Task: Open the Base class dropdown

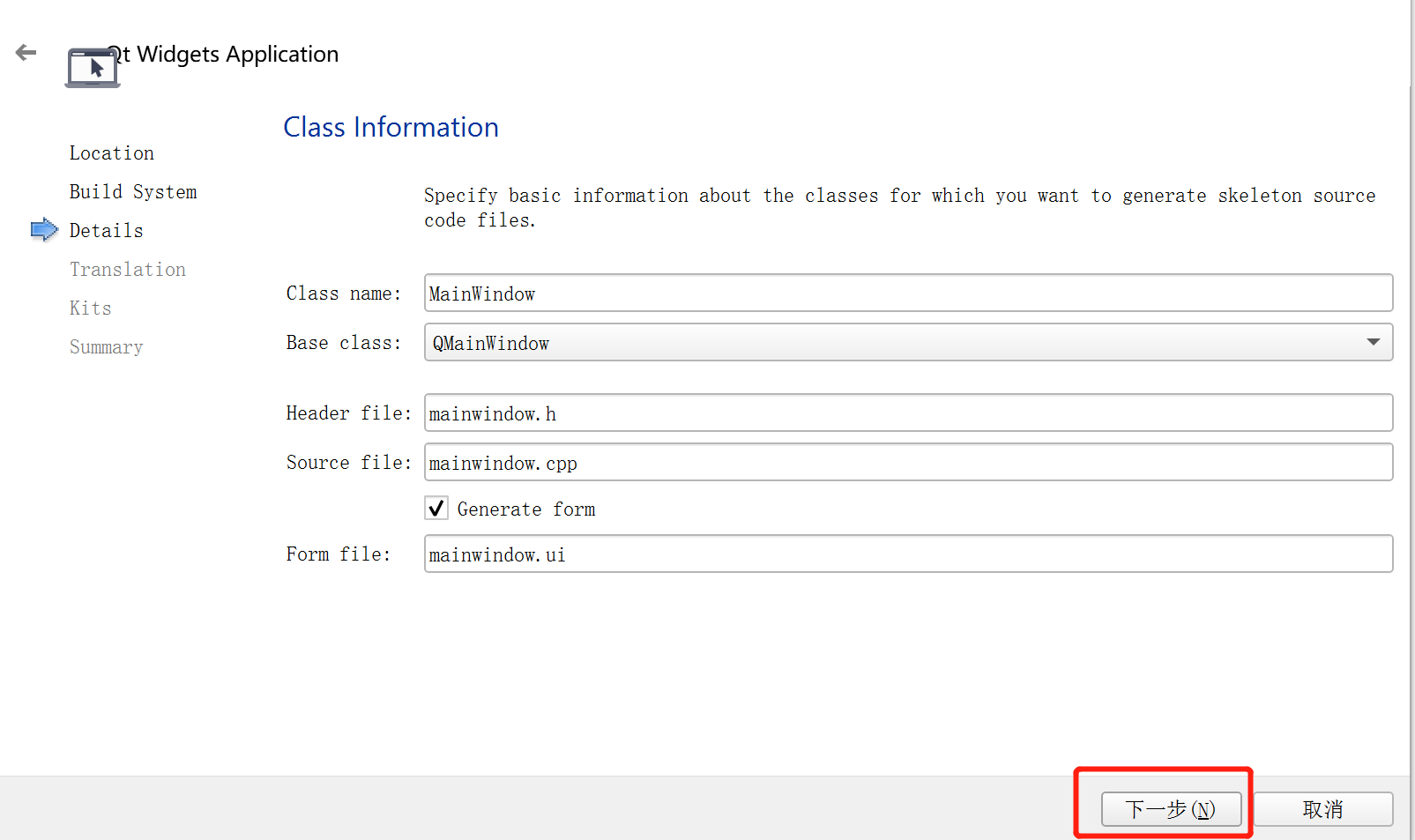Action: pos(908,343)
